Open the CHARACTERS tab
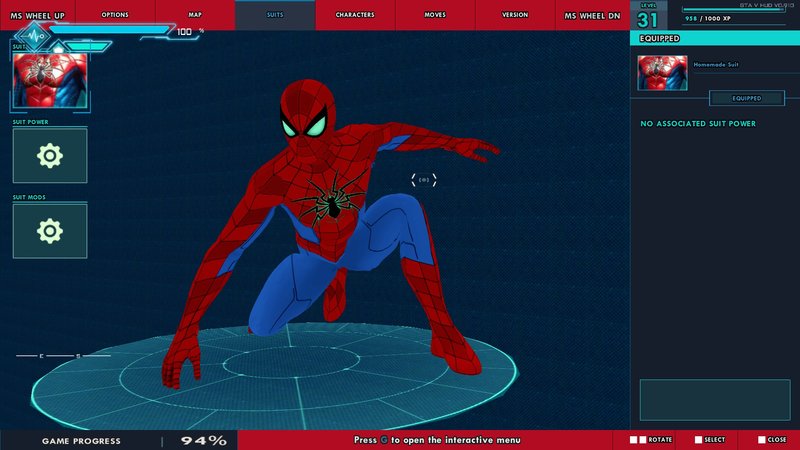Image resolution: width=800 pixels, height=450 pixels. pyautogui.click(x=355, y=15)
